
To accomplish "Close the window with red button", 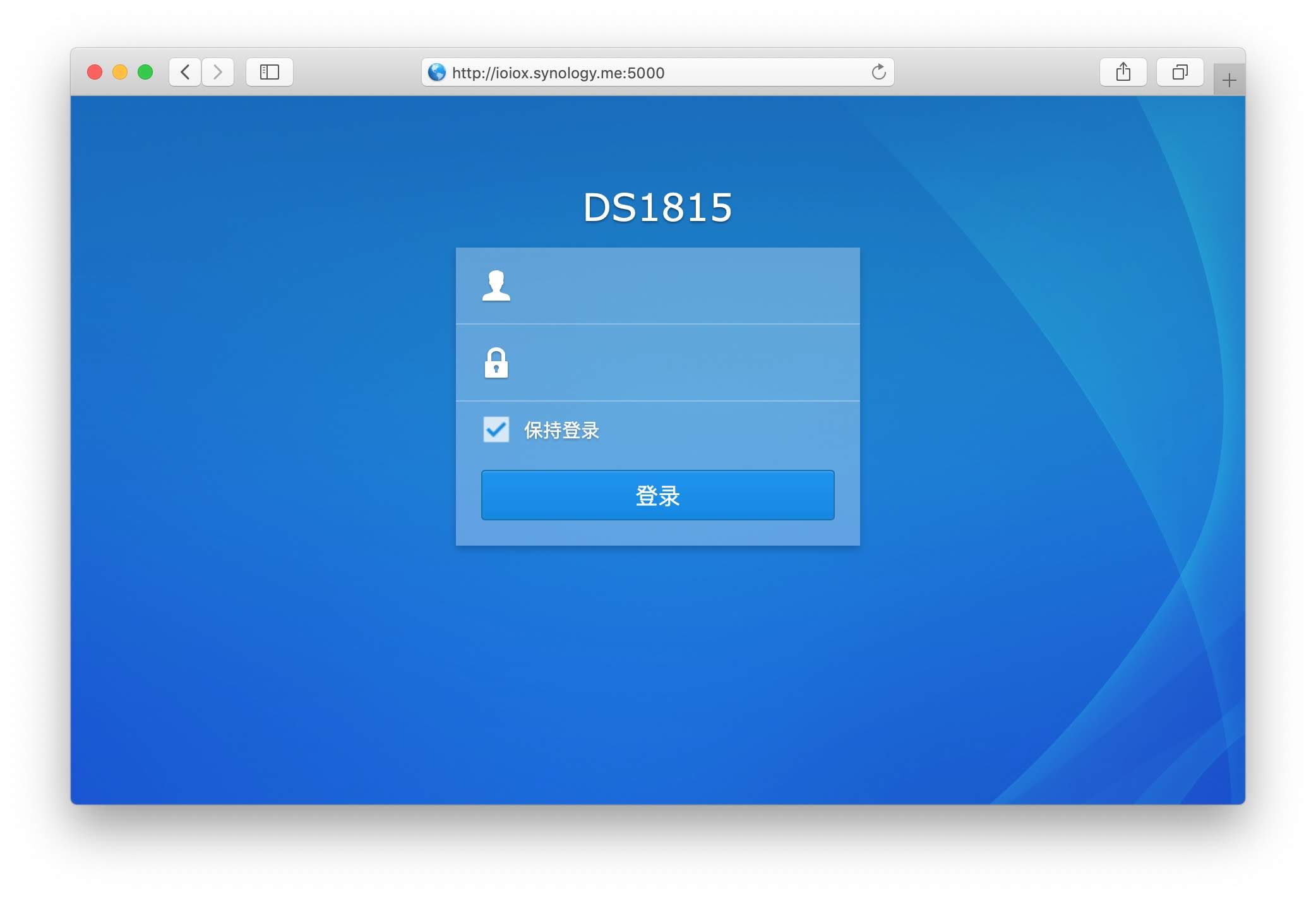I will click(x=95, y=72).
